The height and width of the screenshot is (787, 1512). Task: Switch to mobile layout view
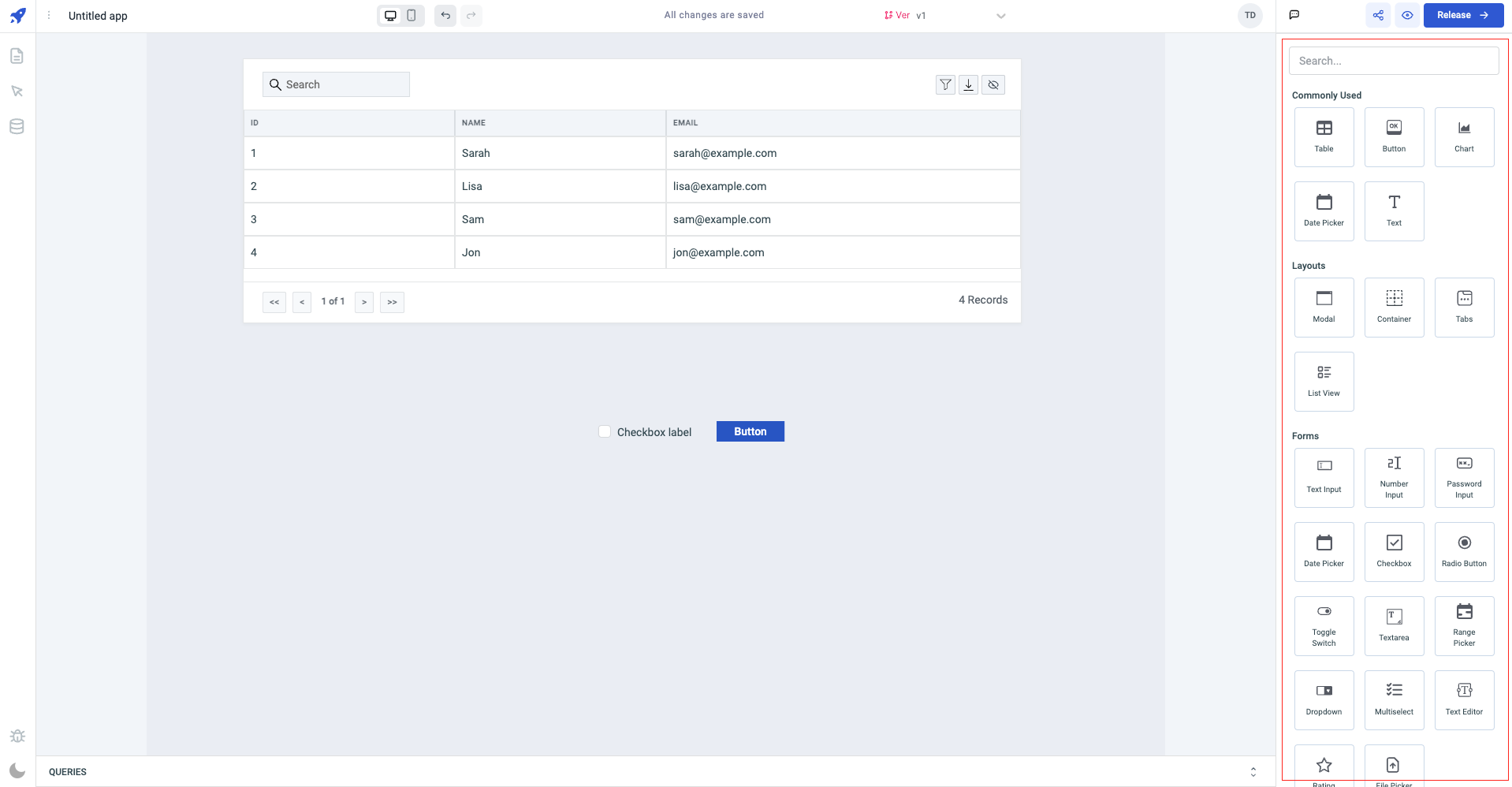pyautogui.click(x=412, y=15)
